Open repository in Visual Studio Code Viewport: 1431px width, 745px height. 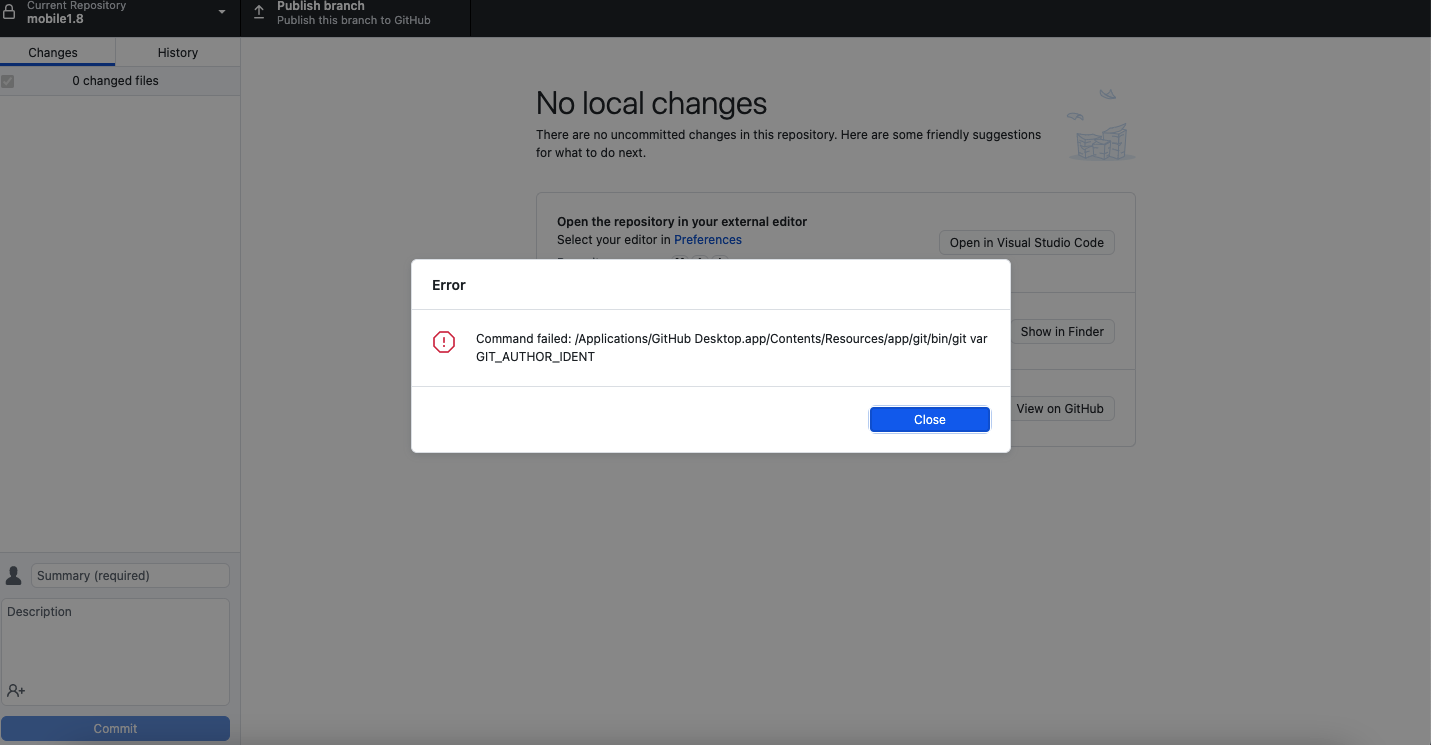coord(1026,242)
